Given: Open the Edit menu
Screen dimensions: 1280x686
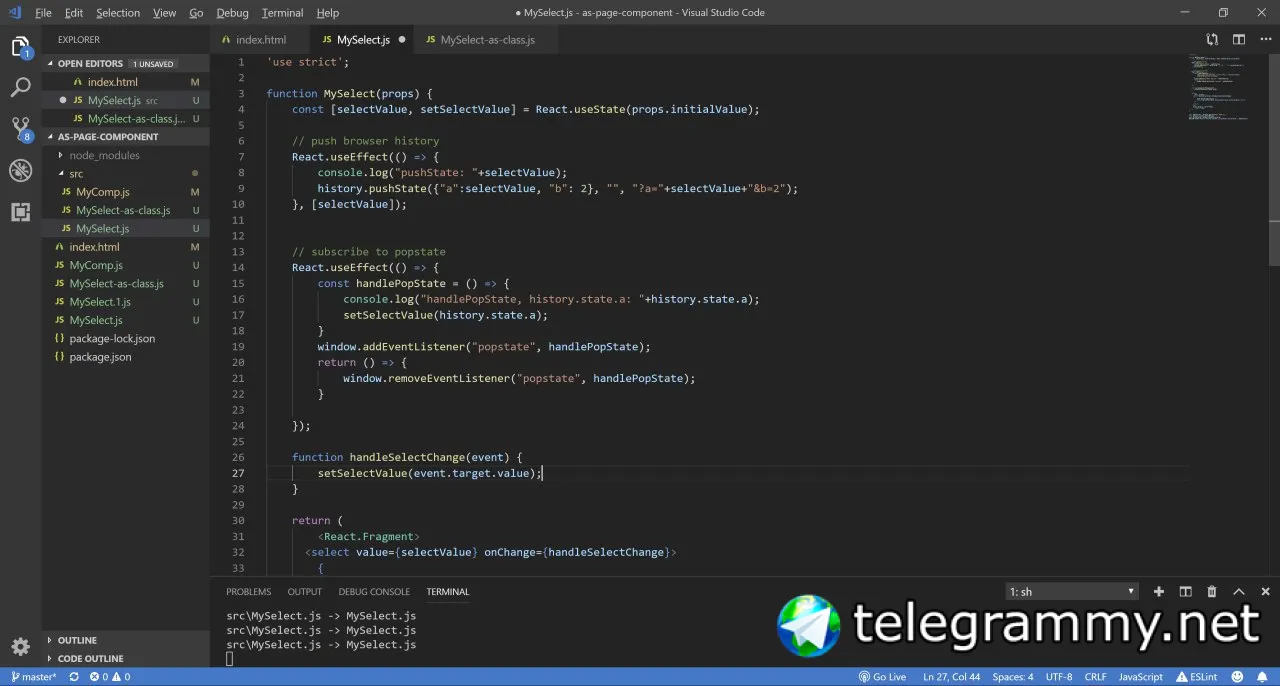Looking at the screenshot, I should tap(74, 13).
